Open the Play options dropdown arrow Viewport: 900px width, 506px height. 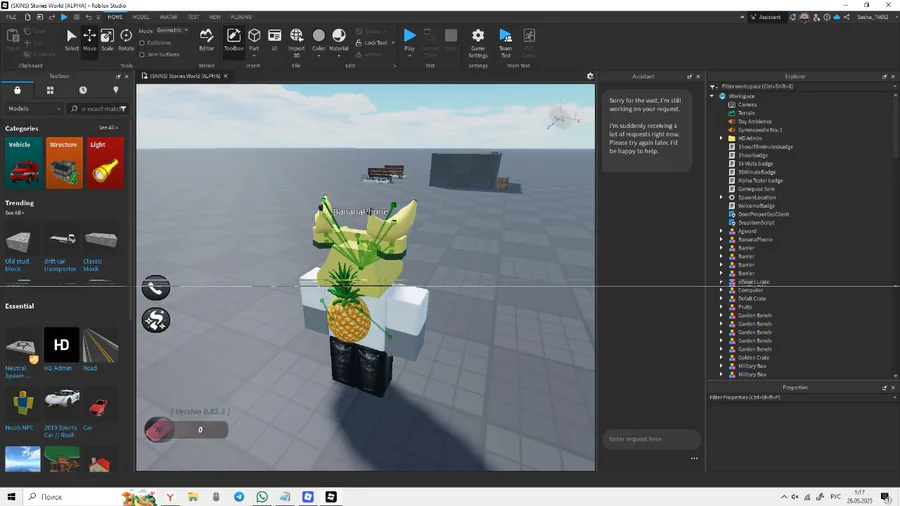coord(409,56)
